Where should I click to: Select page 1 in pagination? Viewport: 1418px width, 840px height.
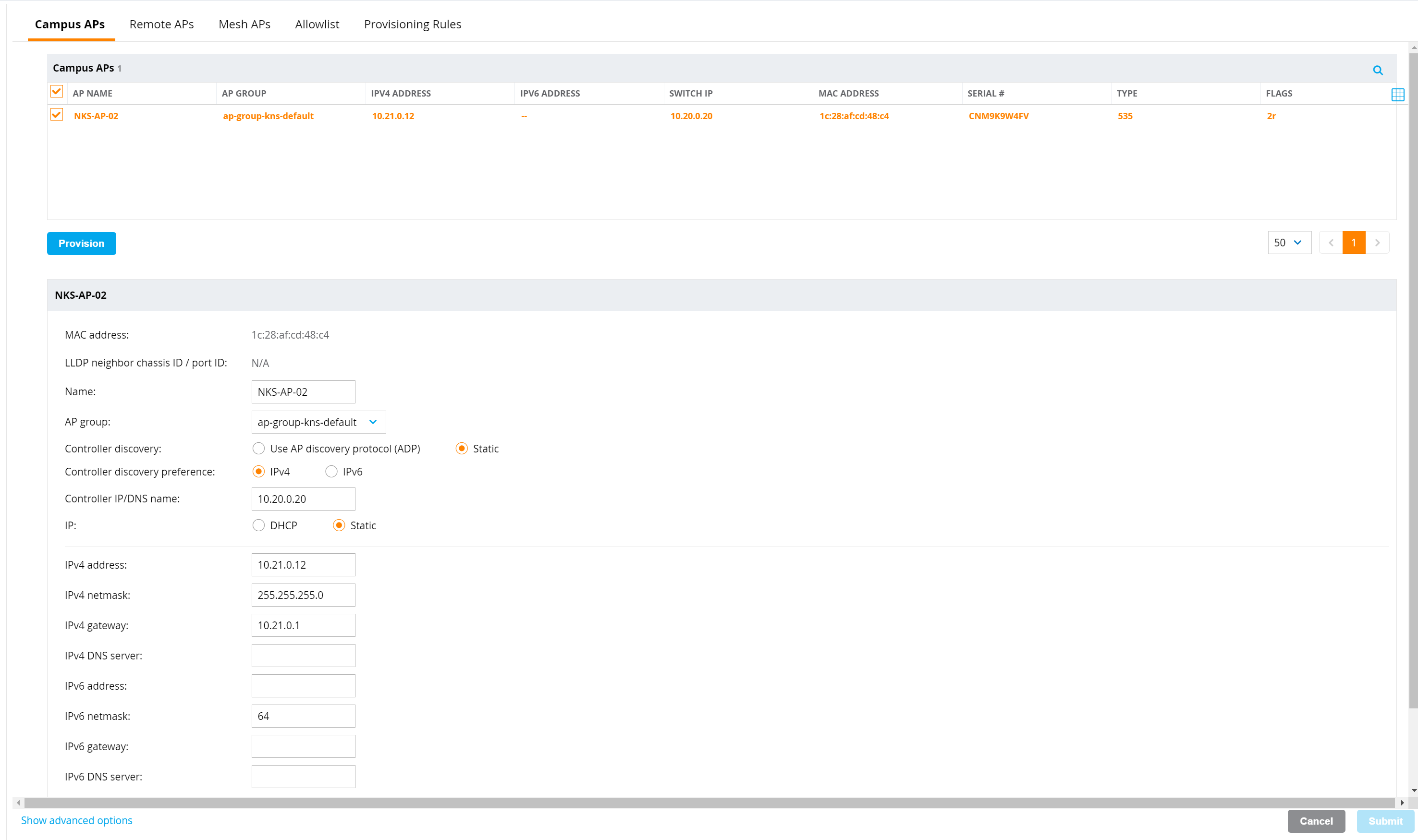pyautogui.click(x=1354, y=242)
